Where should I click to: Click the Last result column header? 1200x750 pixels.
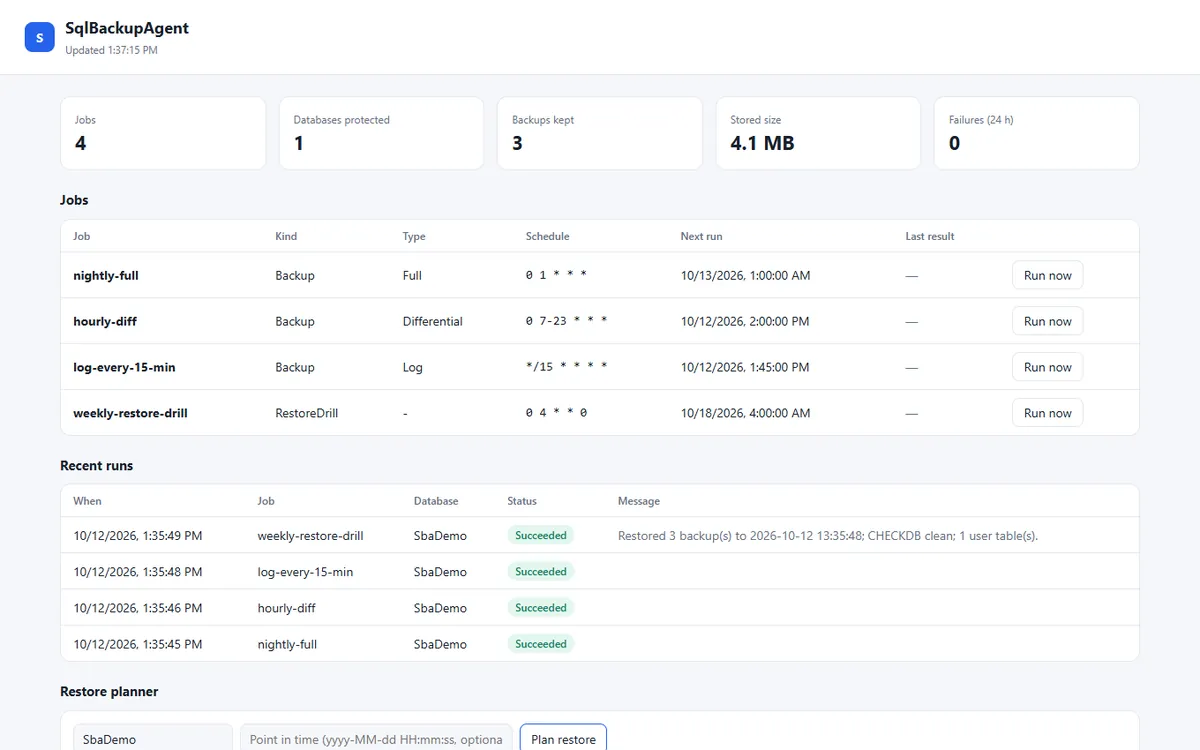click(x=930, y=237)
